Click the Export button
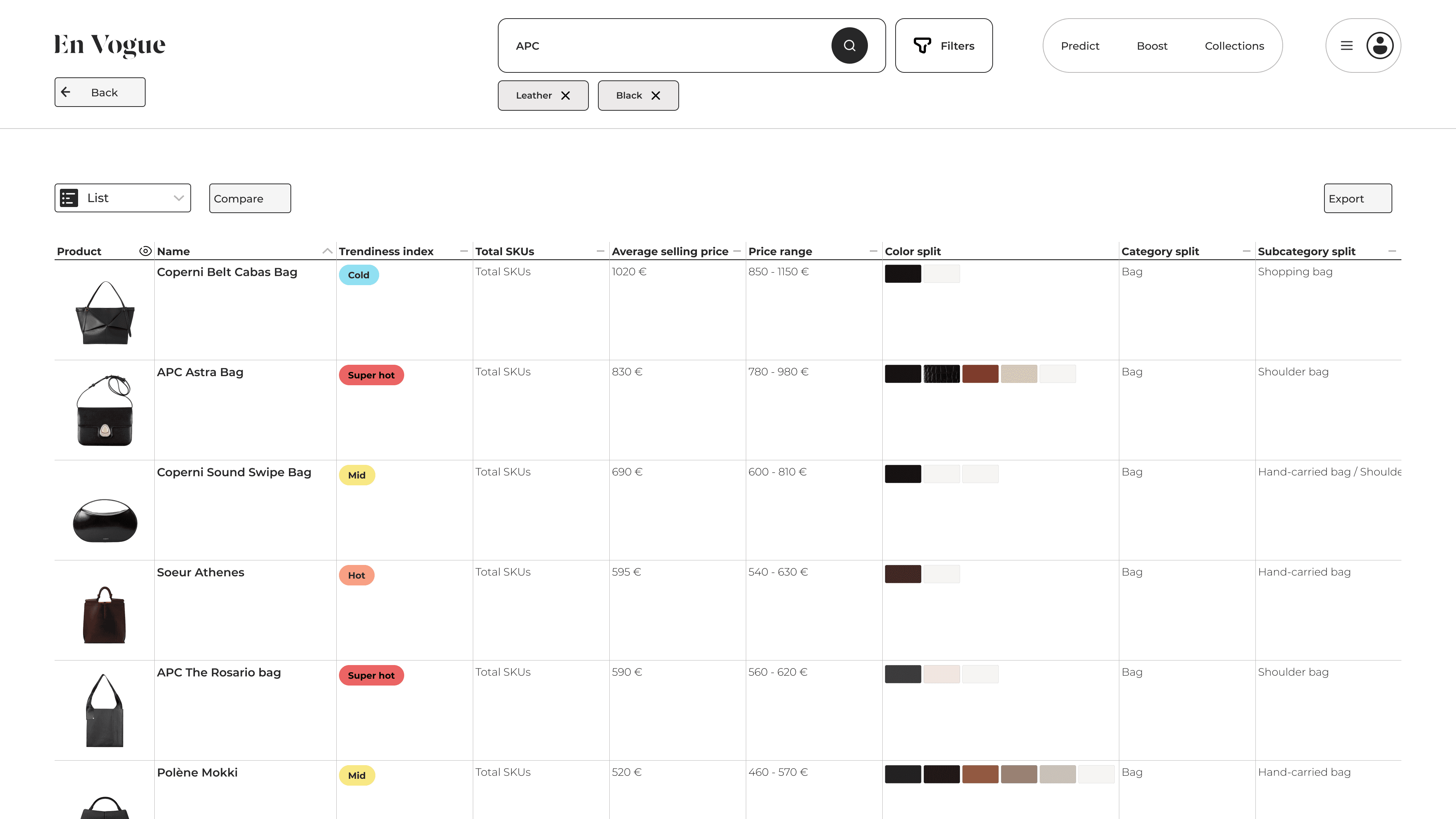Viewport: 1456px width, 819px height. pyautogui.click(x=1357, y=198)
